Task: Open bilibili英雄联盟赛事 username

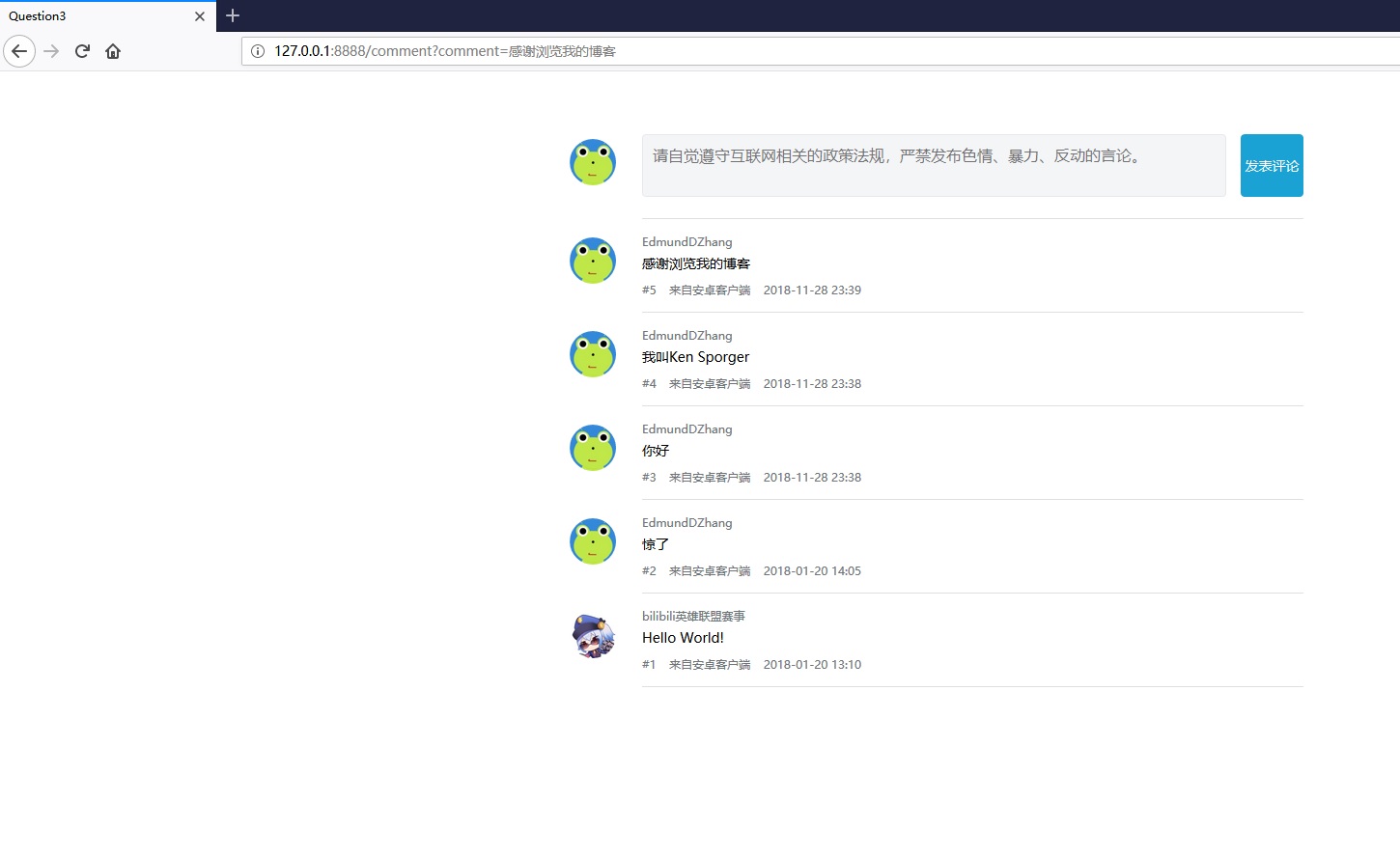Action: (x=693, y=616)
